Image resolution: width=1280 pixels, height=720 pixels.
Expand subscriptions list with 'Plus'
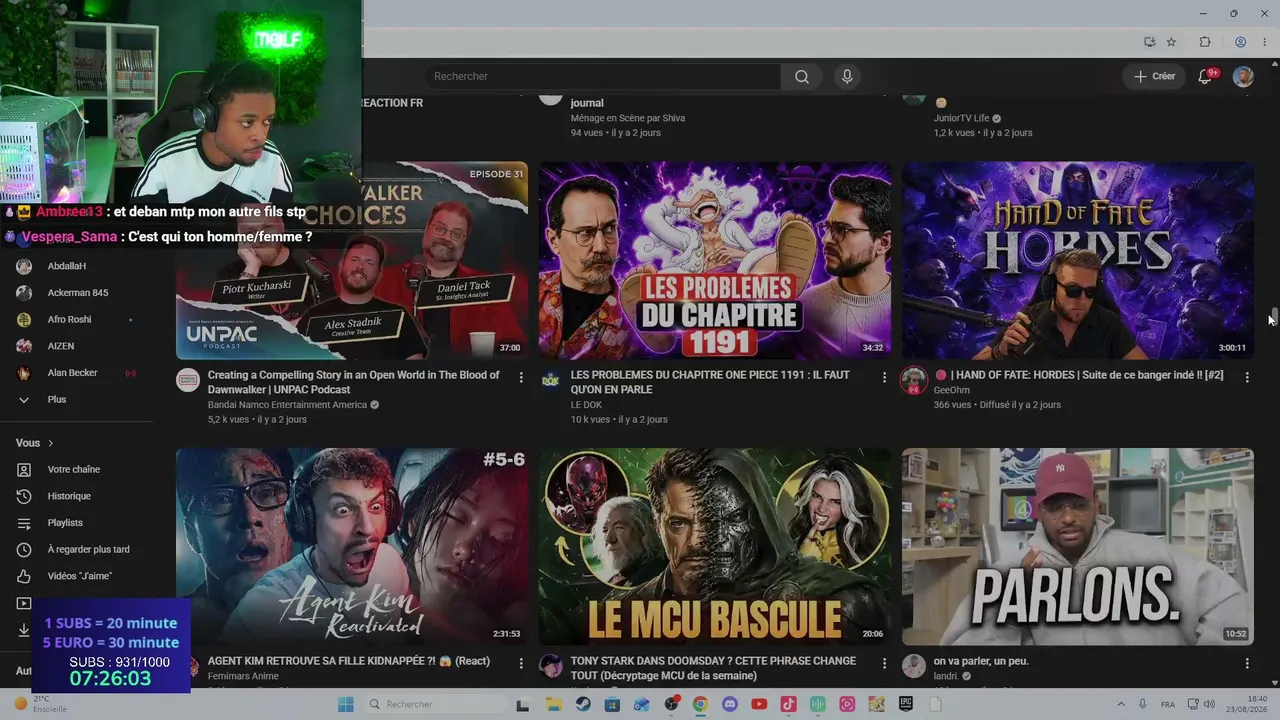tap(56, 399)
